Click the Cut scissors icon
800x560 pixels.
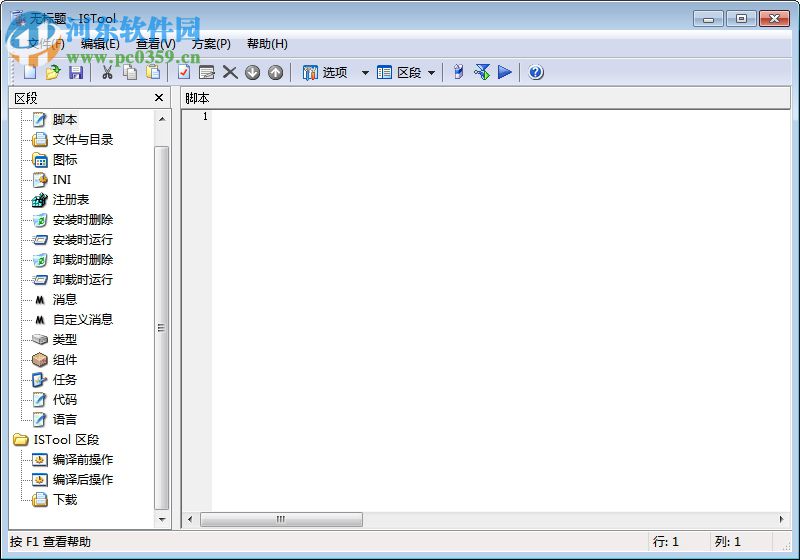[x=107, y=72]
